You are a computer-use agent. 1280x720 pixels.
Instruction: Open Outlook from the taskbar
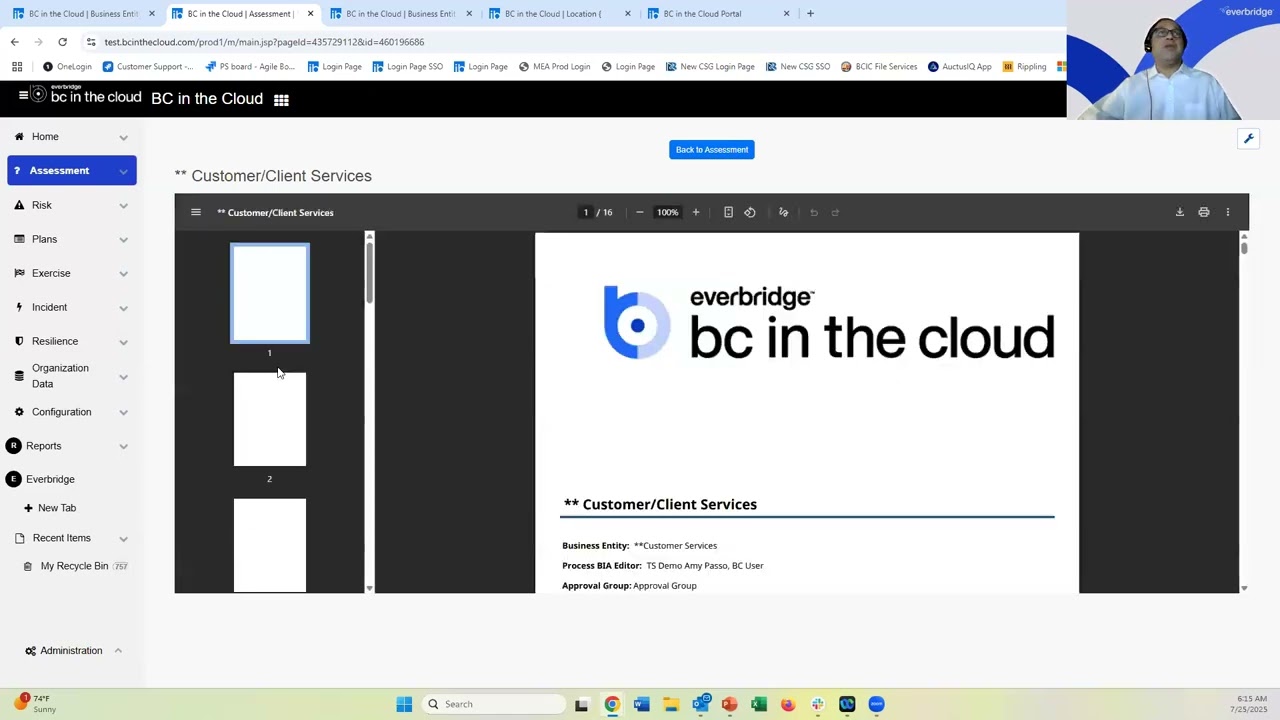700,704
